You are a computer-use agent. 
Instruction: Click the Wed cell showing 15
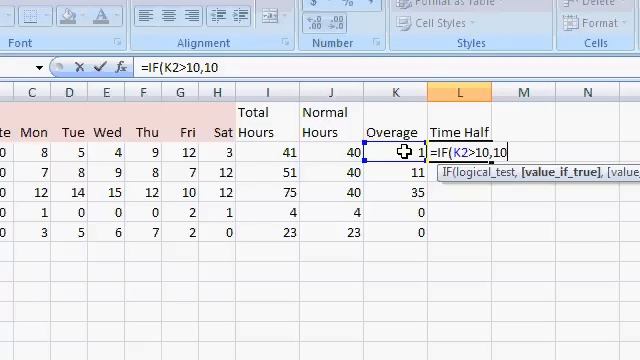106,192
